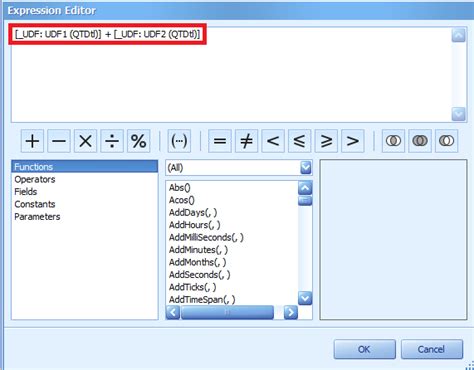Select the Operators category
The height and width of the screenshot is (370, 474).
85,179
